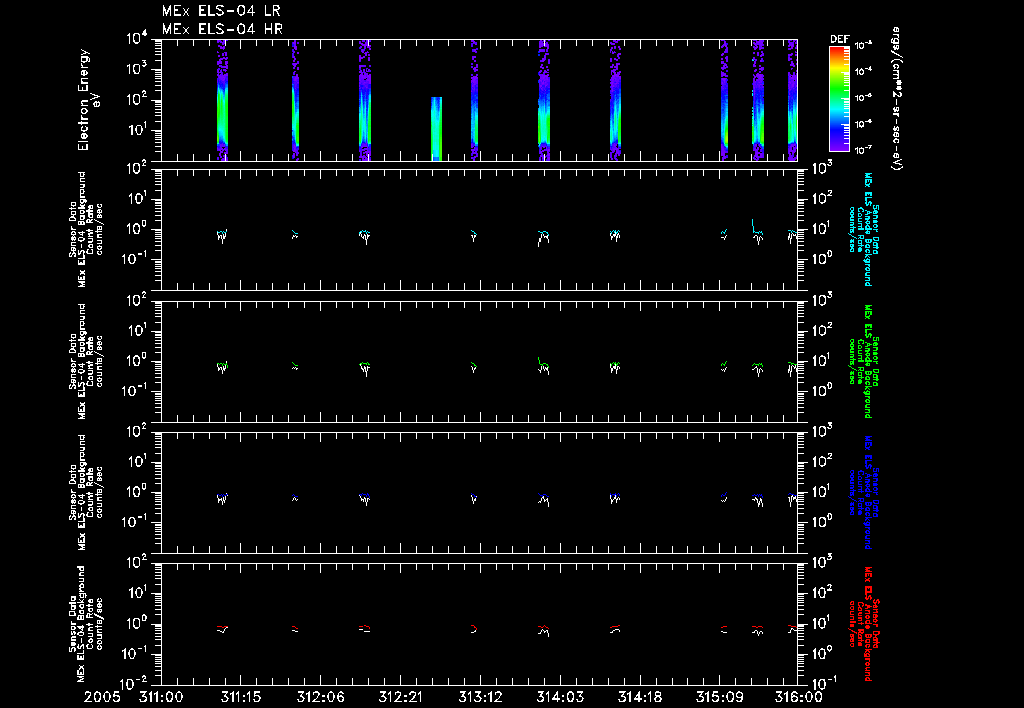Click the '312:06' time axis label
1024x708 pixels.
[320, 697]
